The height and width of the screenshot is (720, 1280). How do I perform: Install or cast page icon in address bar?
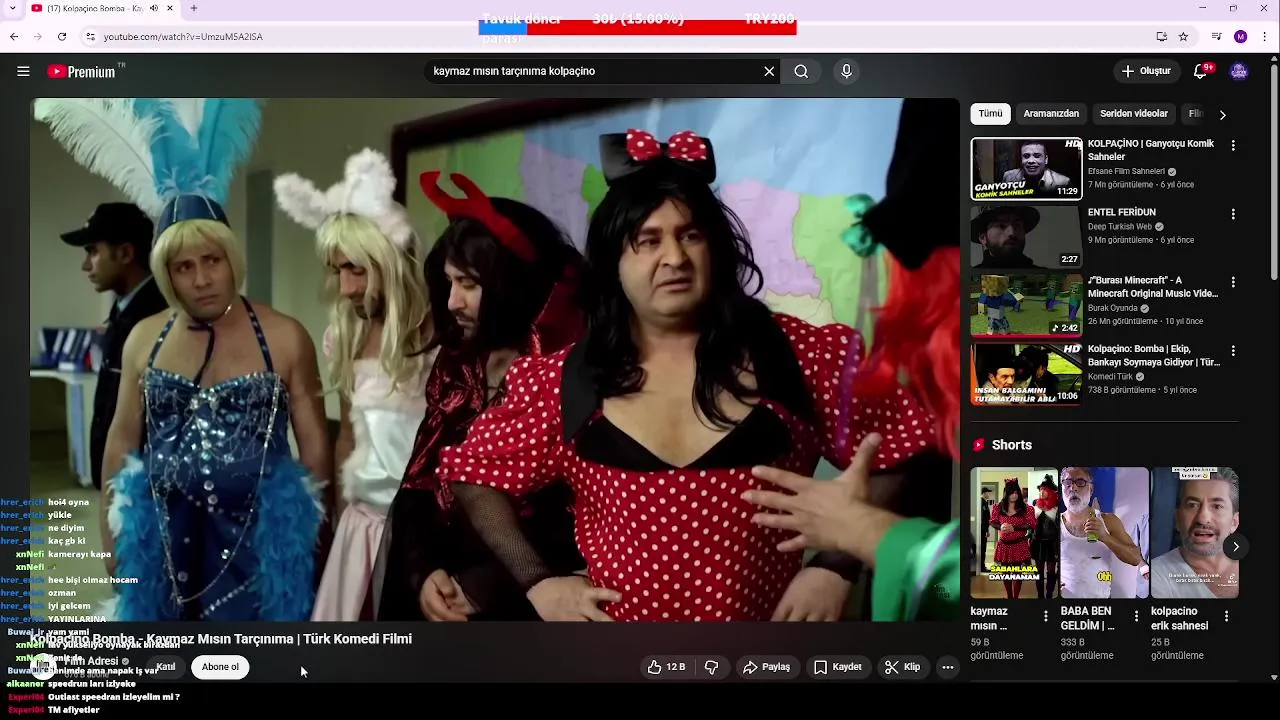[x=1161, y=36]
